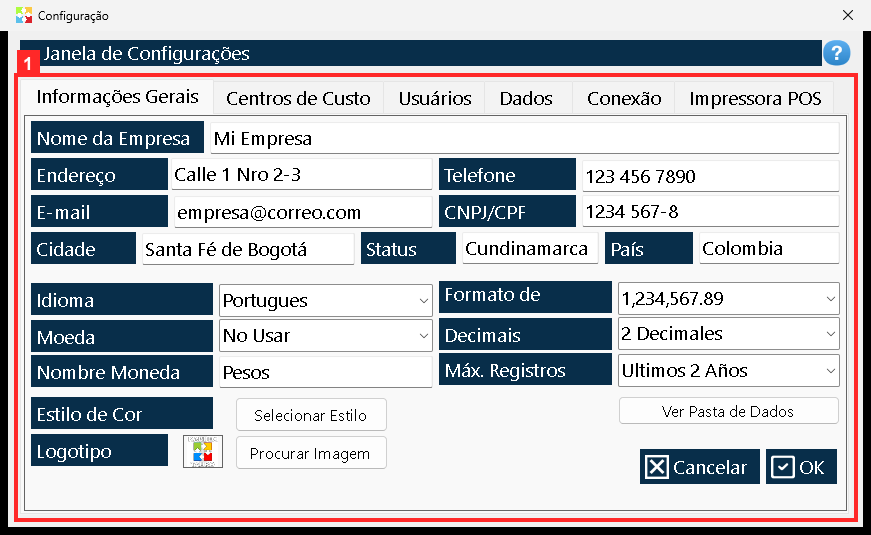Click the Cancelar button
Viewport: 871px width, 535px height.
pos(699,467)
